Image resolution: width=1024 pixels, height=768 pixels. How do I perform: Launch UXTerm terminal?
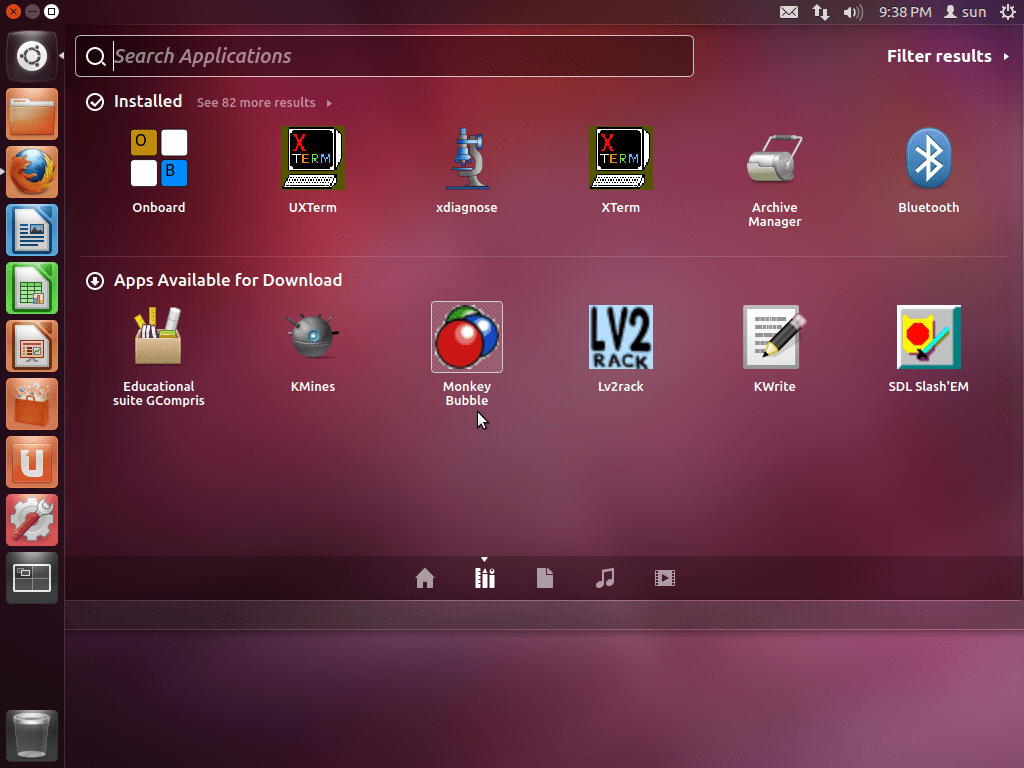point(313,159)
